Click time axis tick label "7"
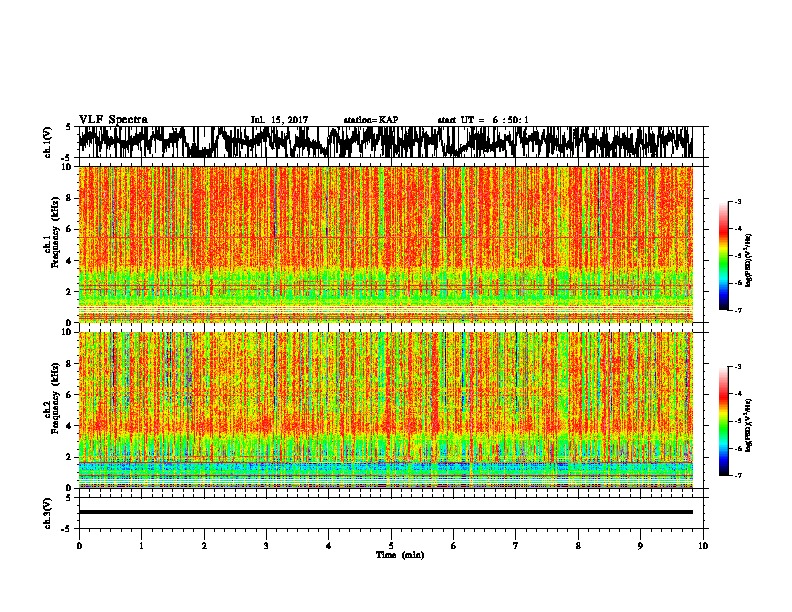 (x=516, y=546)
